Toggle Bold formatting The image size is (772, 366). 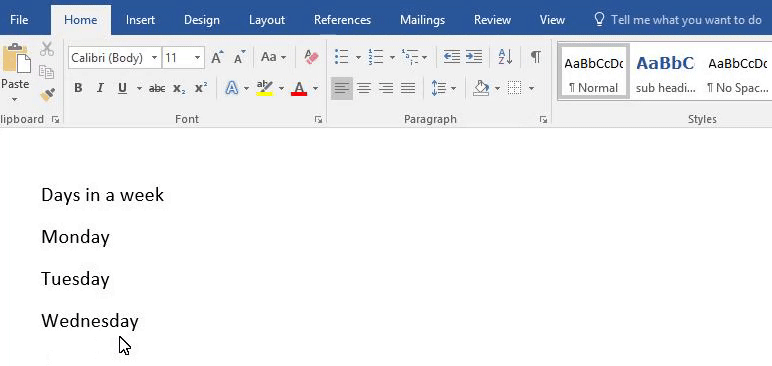coord(78,88)
